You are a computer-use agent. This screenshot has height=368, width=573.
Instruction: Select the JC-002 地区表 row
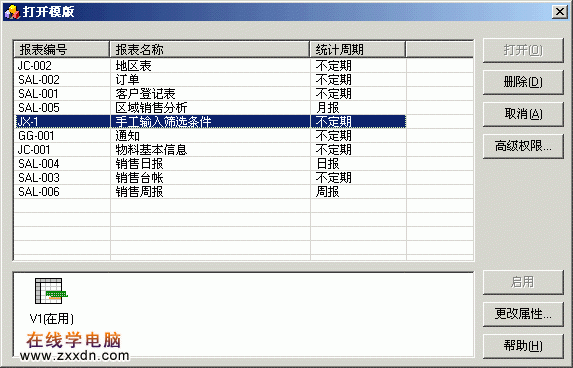click(x=210, y=66)
